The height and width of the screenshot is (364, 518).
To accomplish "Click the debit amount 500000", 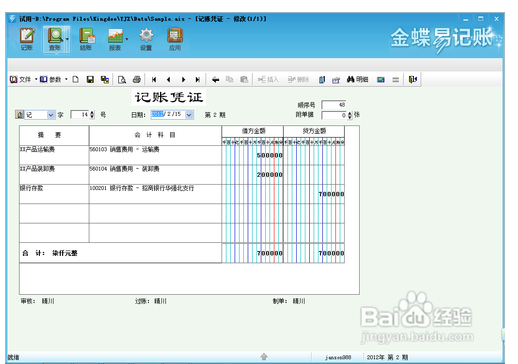I will pos(269,155).
